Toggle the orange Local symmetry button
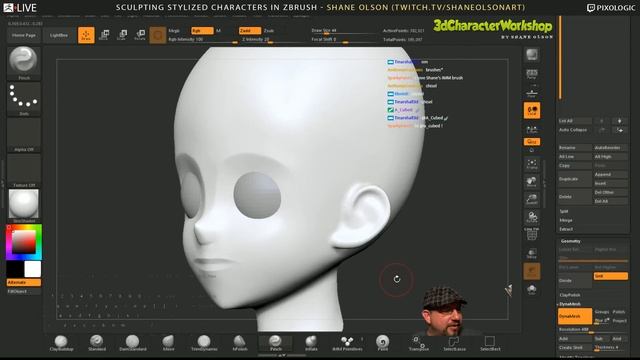 [532, 111]
